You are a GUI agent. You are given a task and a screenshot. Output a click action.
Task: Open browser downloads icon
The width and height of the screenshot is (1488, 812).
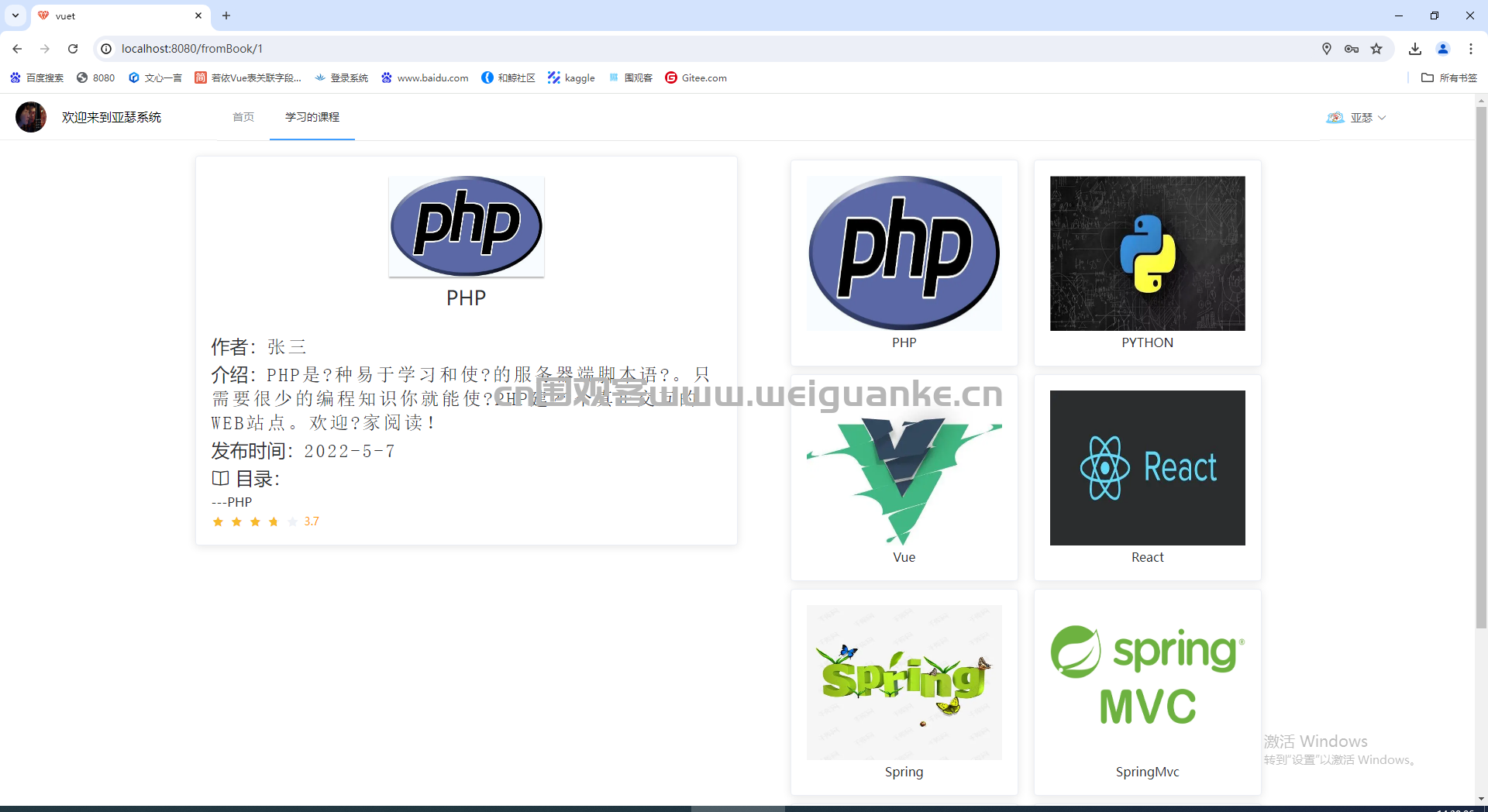1415,49
